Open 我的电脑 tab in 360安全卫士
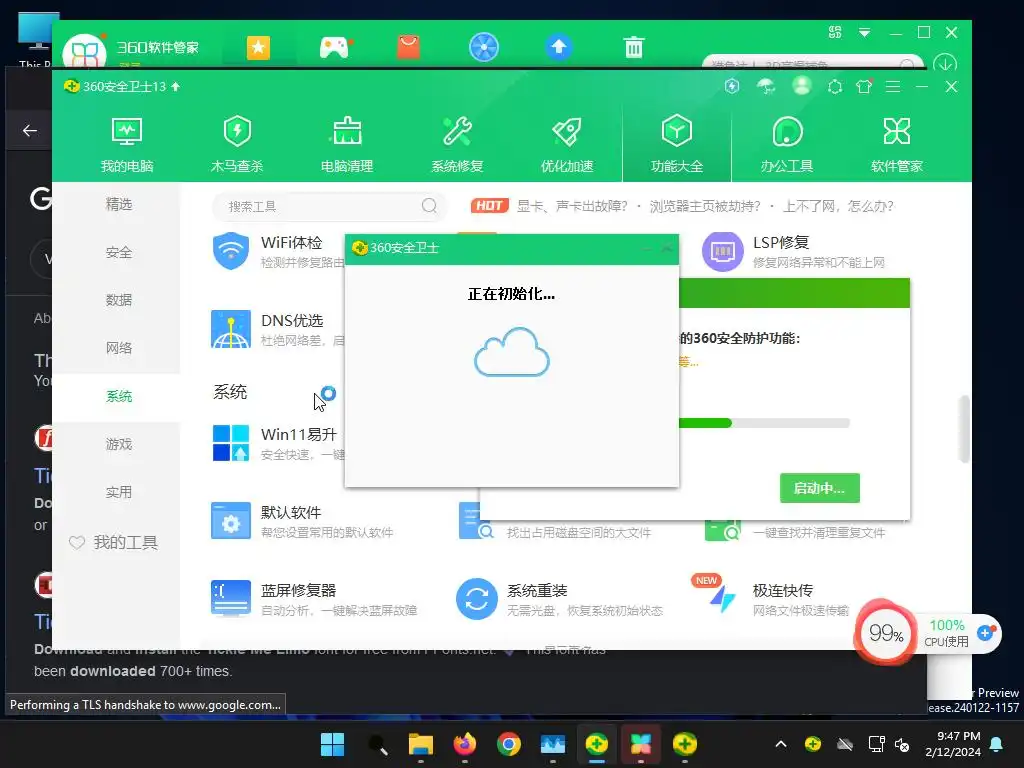Image resolution: width=1024 pixels, height=768 pixels. [x=127, y=145]
